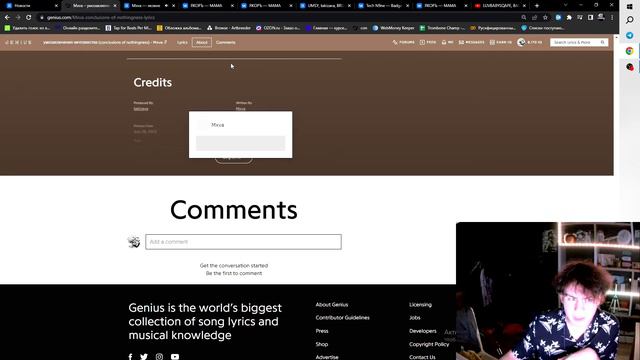Open Jobs footer link

(x=415, y=318)
